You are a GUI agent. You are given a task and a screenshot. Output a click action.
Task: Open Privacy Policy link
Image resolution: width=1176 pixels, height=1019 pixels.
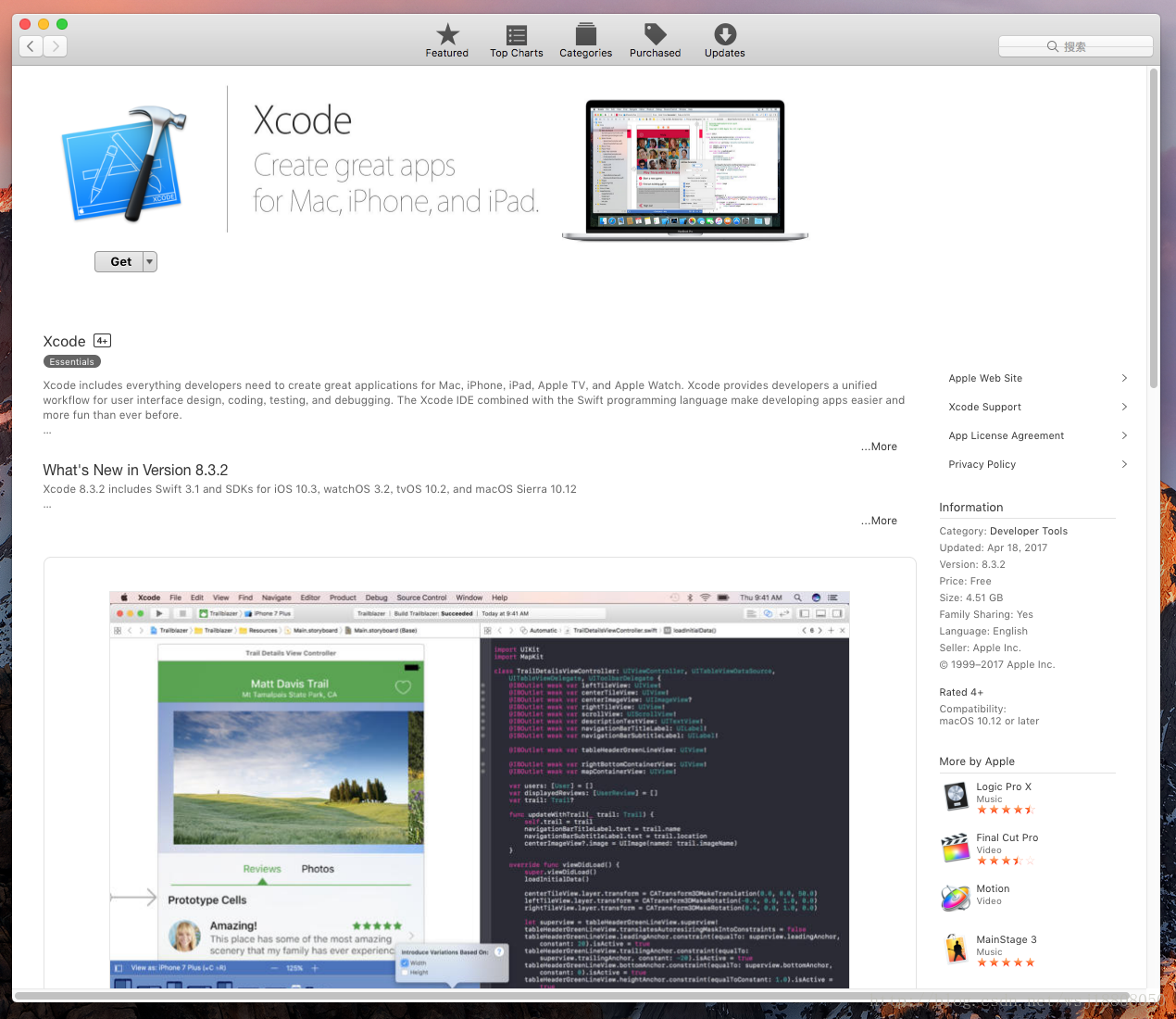tap(982, 464)
